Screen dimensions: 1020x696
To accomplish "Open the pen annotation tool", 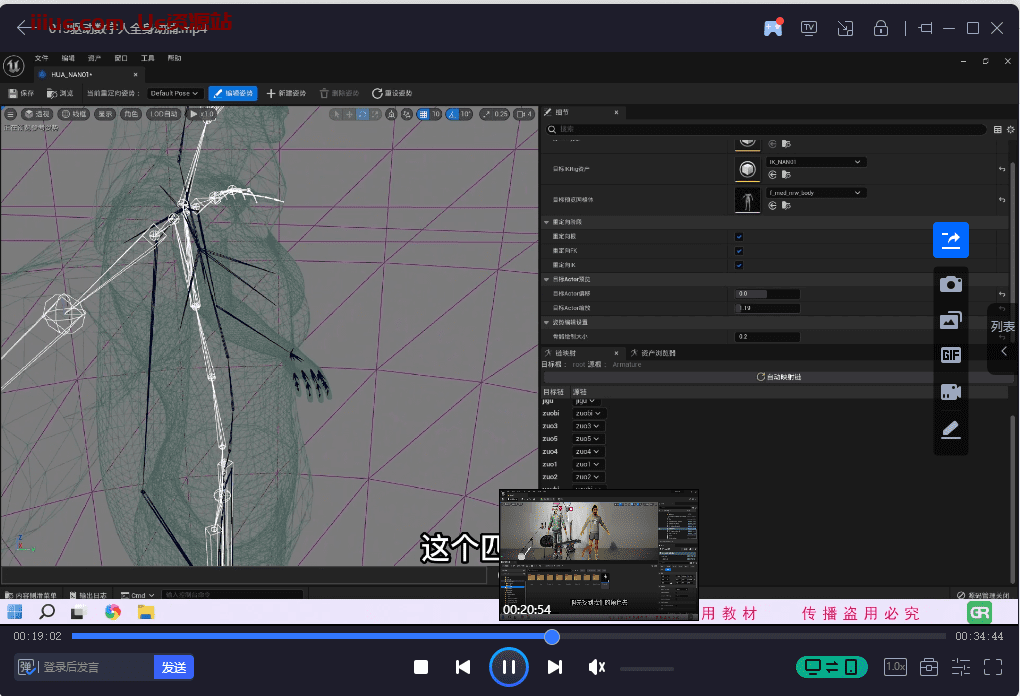I will (950, 429).
